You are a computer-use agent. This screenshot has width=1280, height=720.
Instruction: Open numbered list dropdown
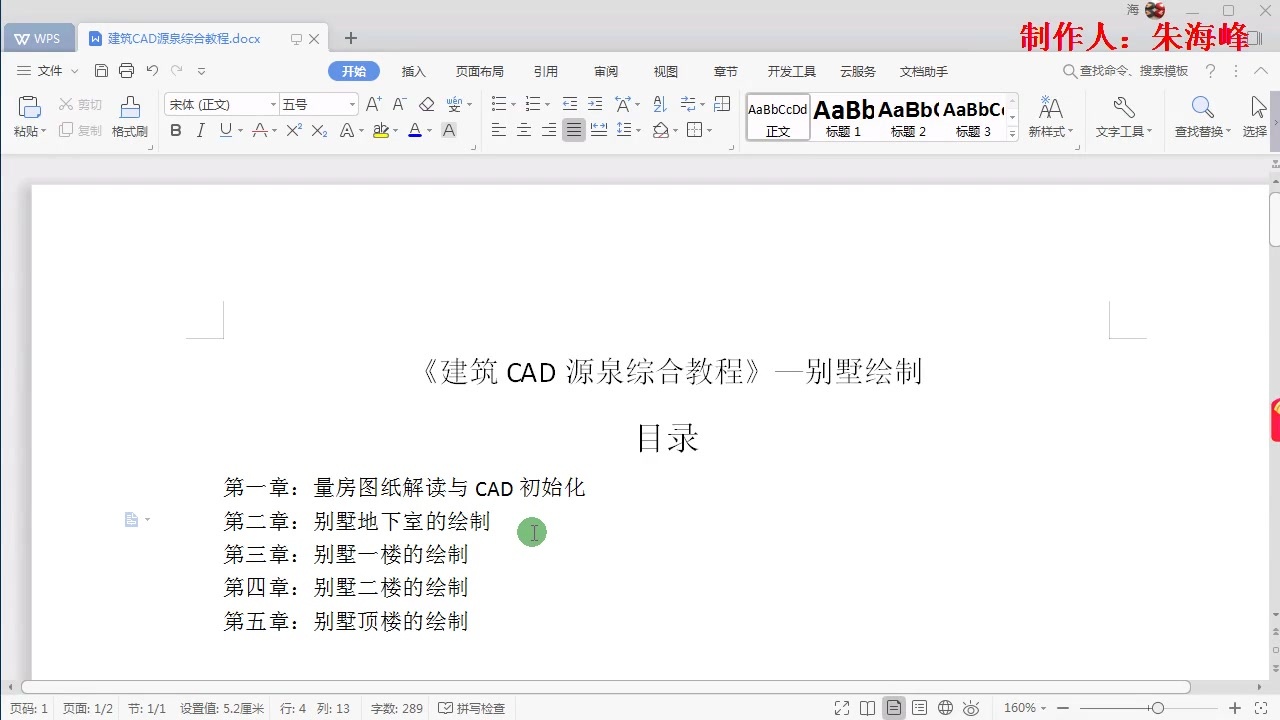(547, 105)
